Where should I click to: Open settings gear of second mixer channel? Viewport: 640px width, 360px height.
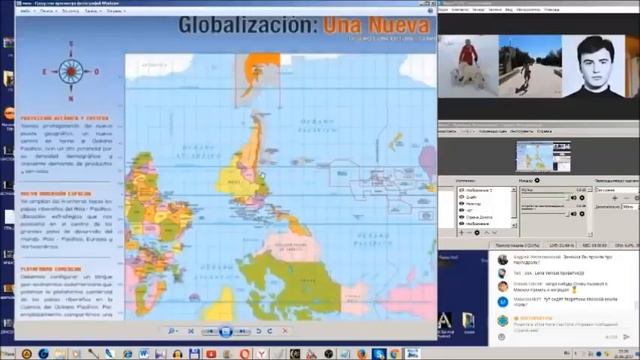(582, 213)
